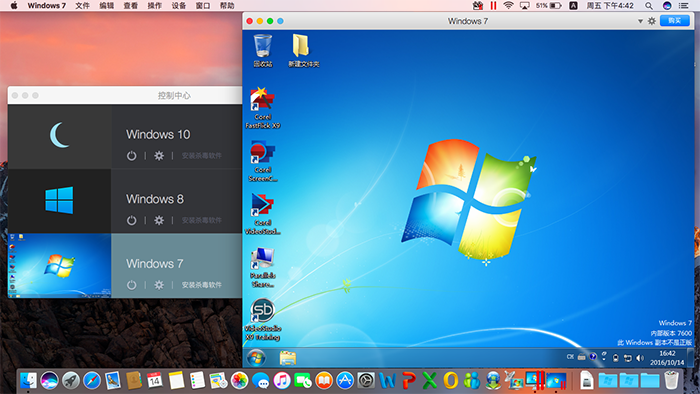Click the blue Coherence button in Windows 7 titlebar
700x394 pixels.
tap(280, 21)
